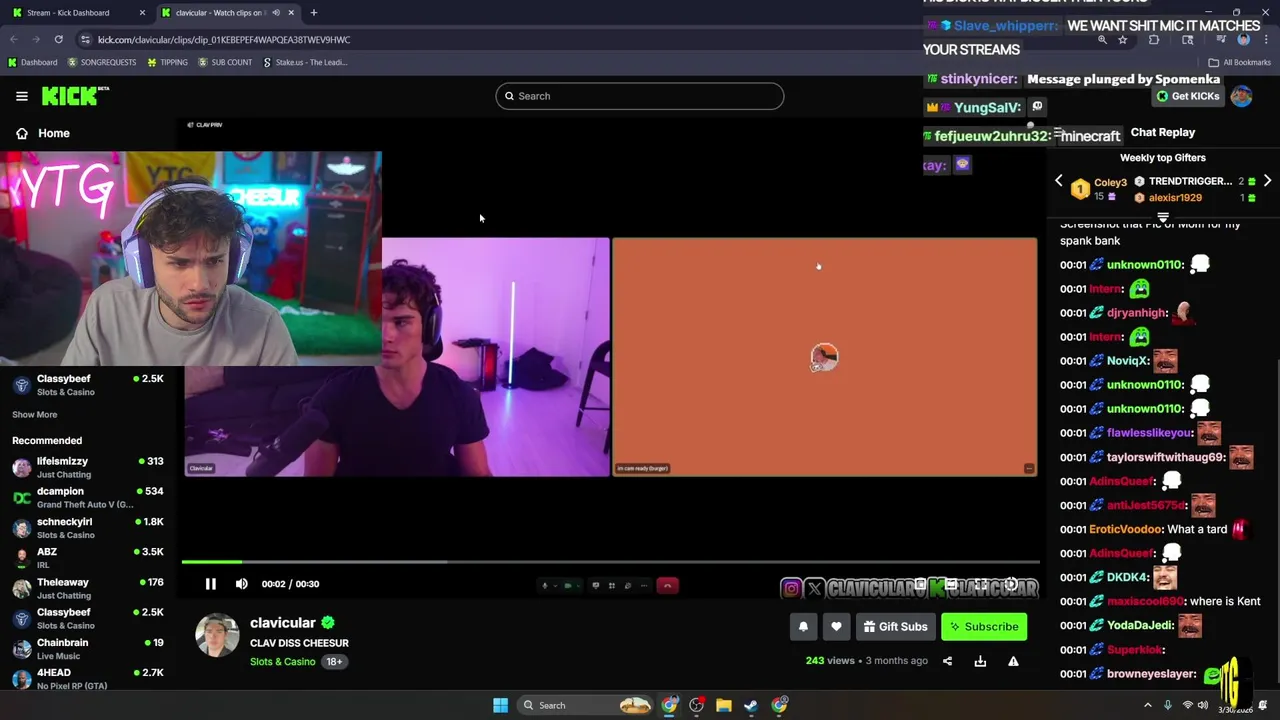
Task: Open Chrome extensions puzzle icon
Action: coord(1154,40)
